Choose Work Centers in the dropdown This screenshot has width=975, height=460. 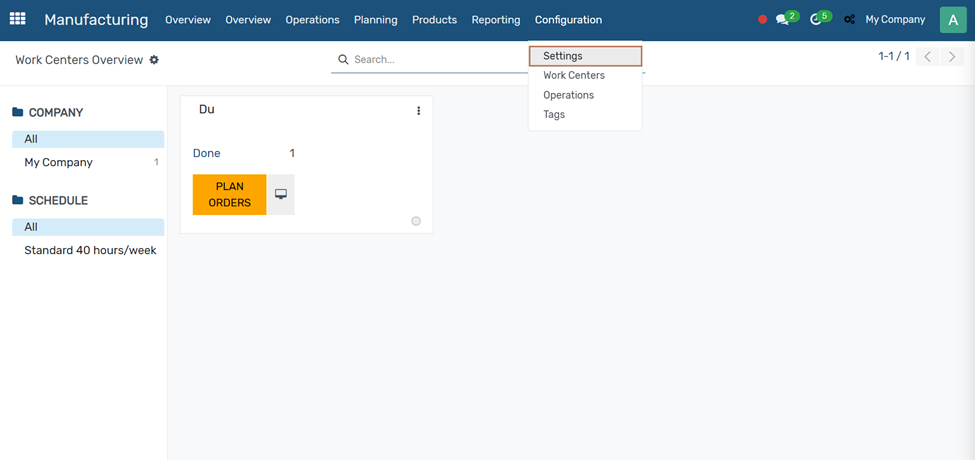point(574,76)
